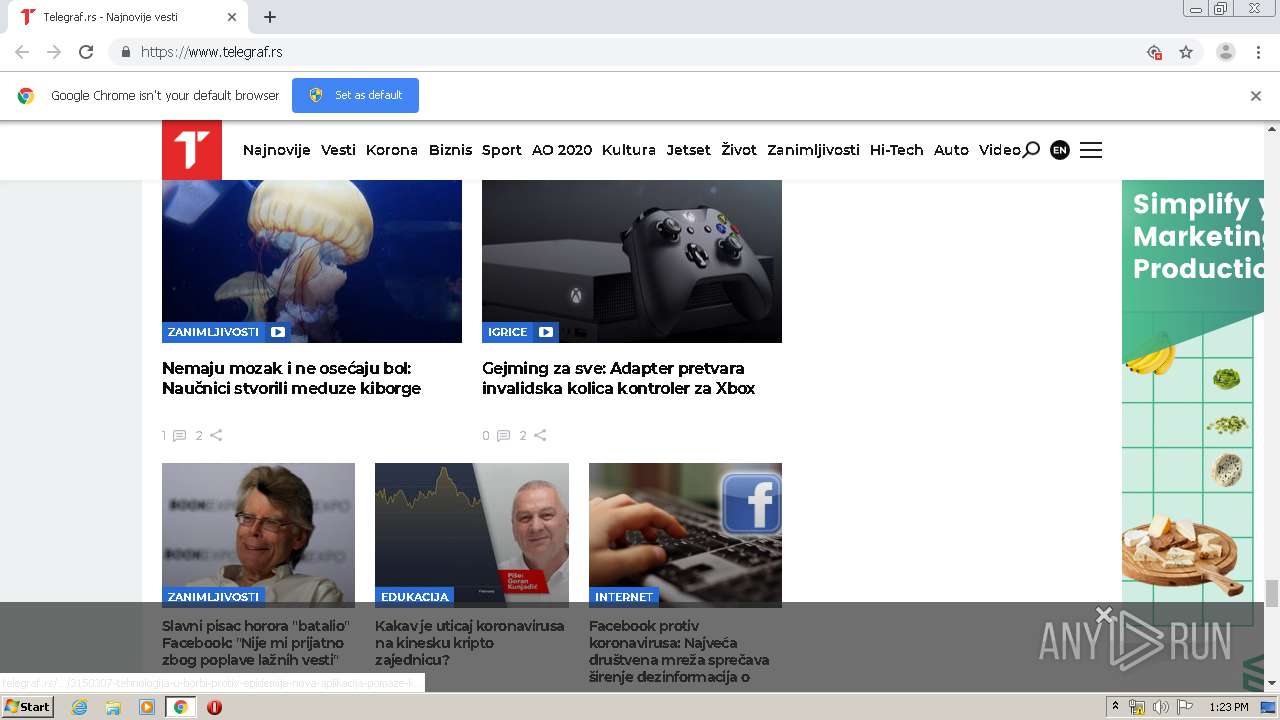Click the taskbar clock
This screenshot has width=1280, height=720.
pyautogui.click(x=1228, y=707)
